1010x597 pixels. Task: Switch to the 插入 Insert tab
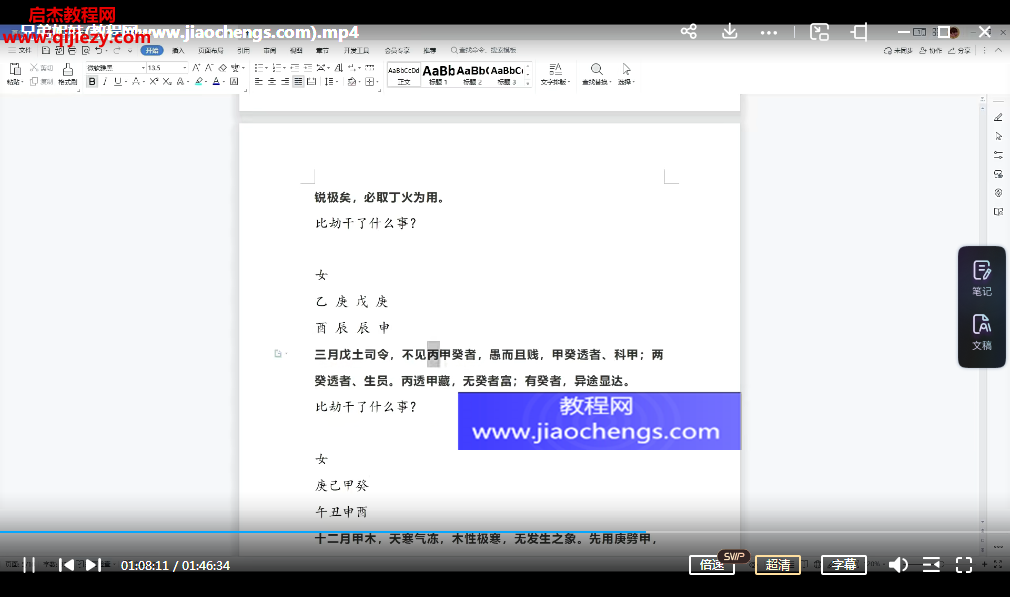click(x=178, y=50)
